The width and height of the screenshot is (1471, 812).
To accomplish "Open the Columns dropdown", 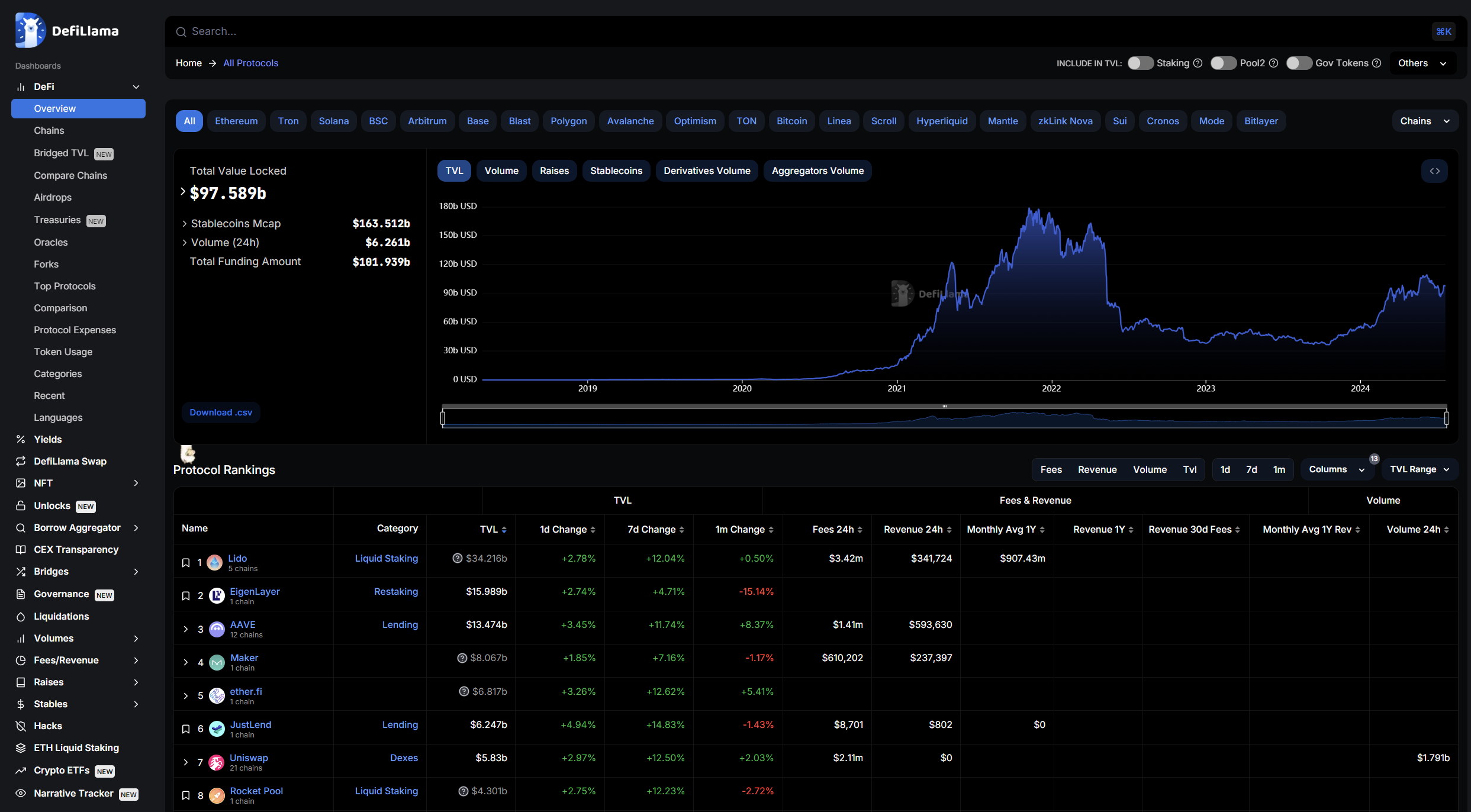I will pyautogui.click(x=1336, y=469).
